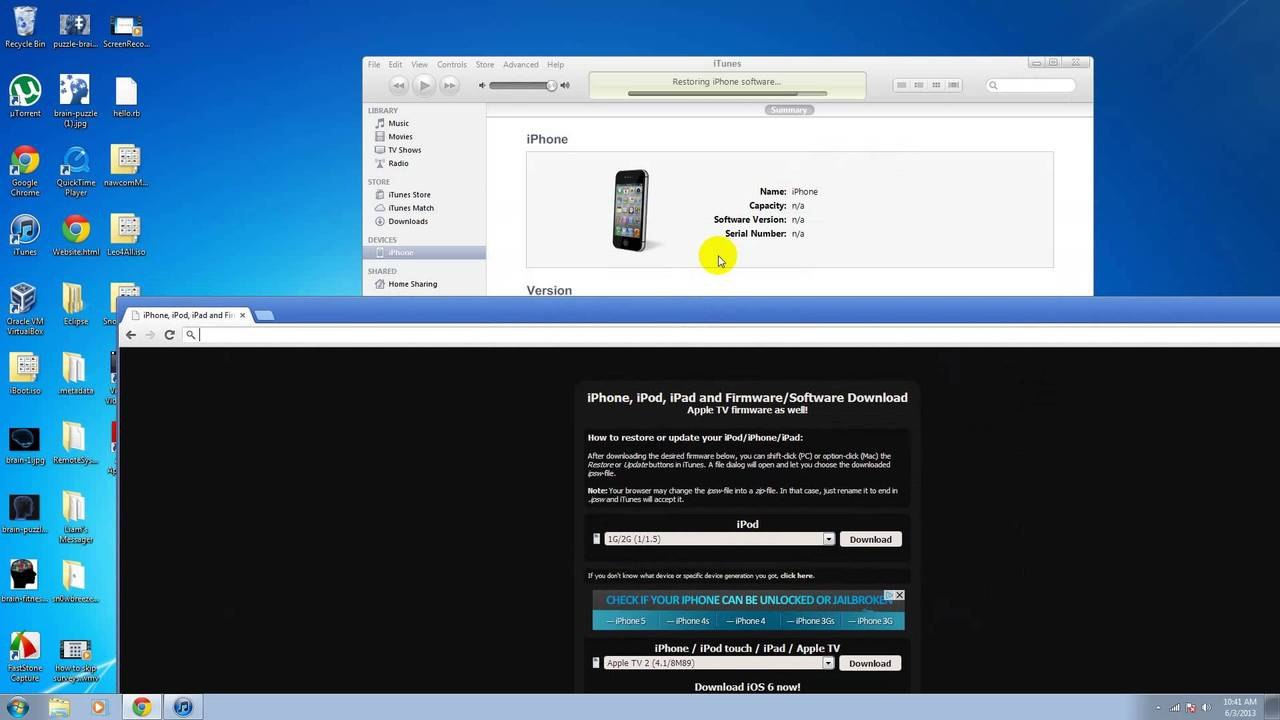Screen dimensions: 1280x720
Task: Click the iTunes next track button
Action: point(450,86)
